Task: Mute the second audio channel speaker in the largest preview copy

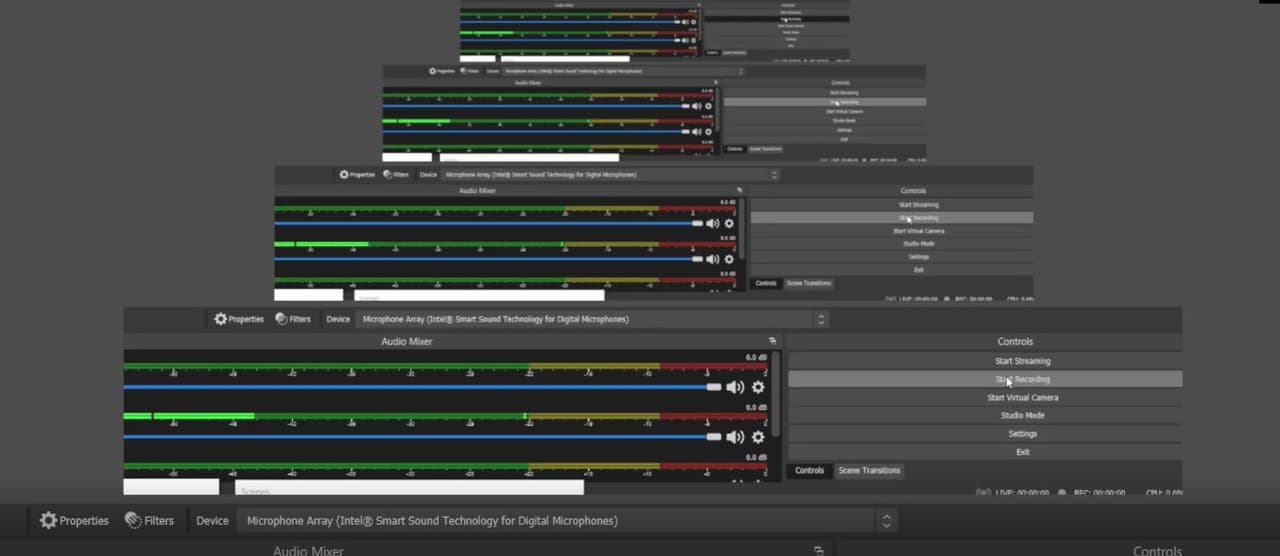Action: [x=735, y=437]
